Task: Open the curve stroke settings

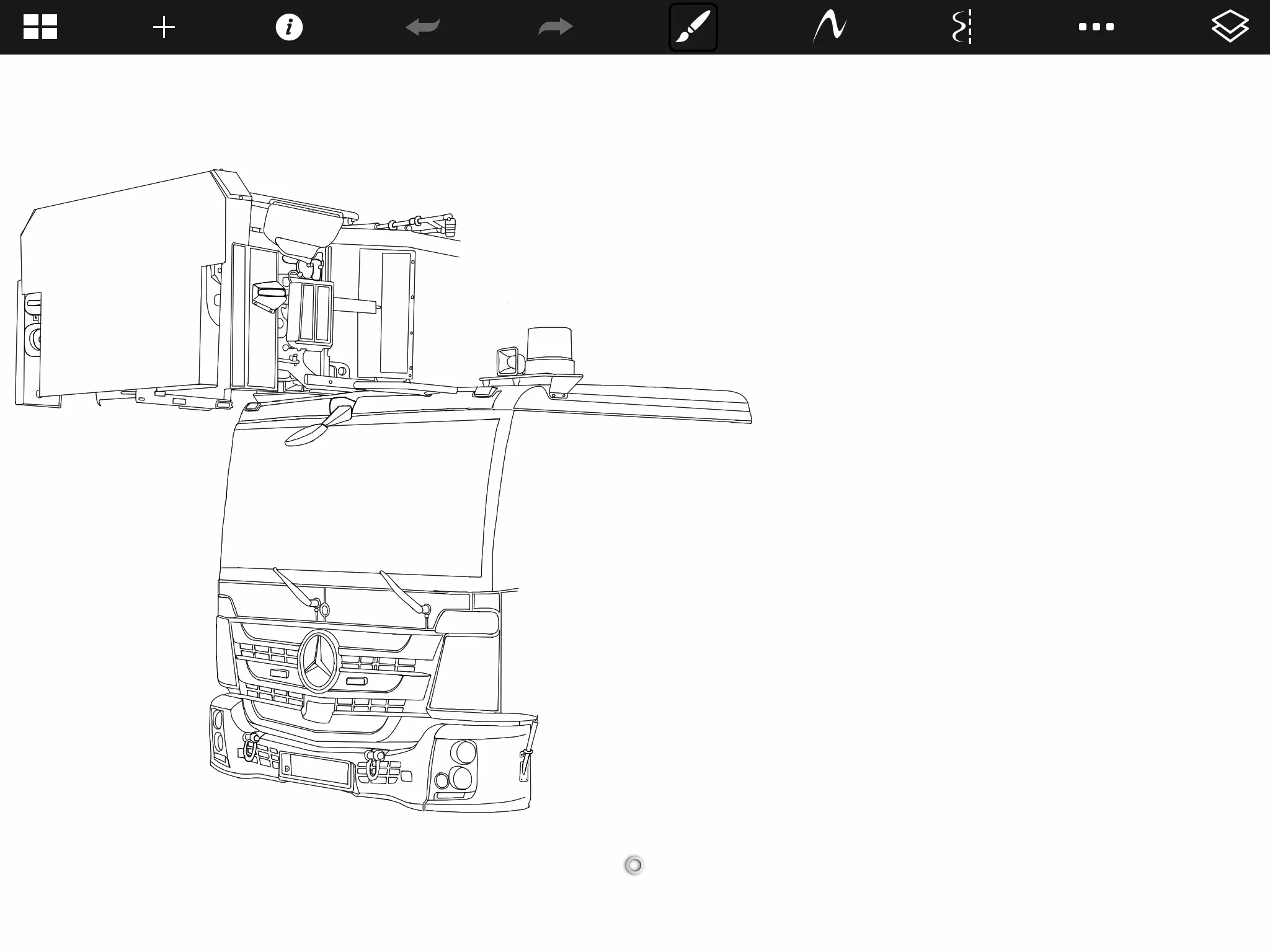Action: (x=830, y=27)
